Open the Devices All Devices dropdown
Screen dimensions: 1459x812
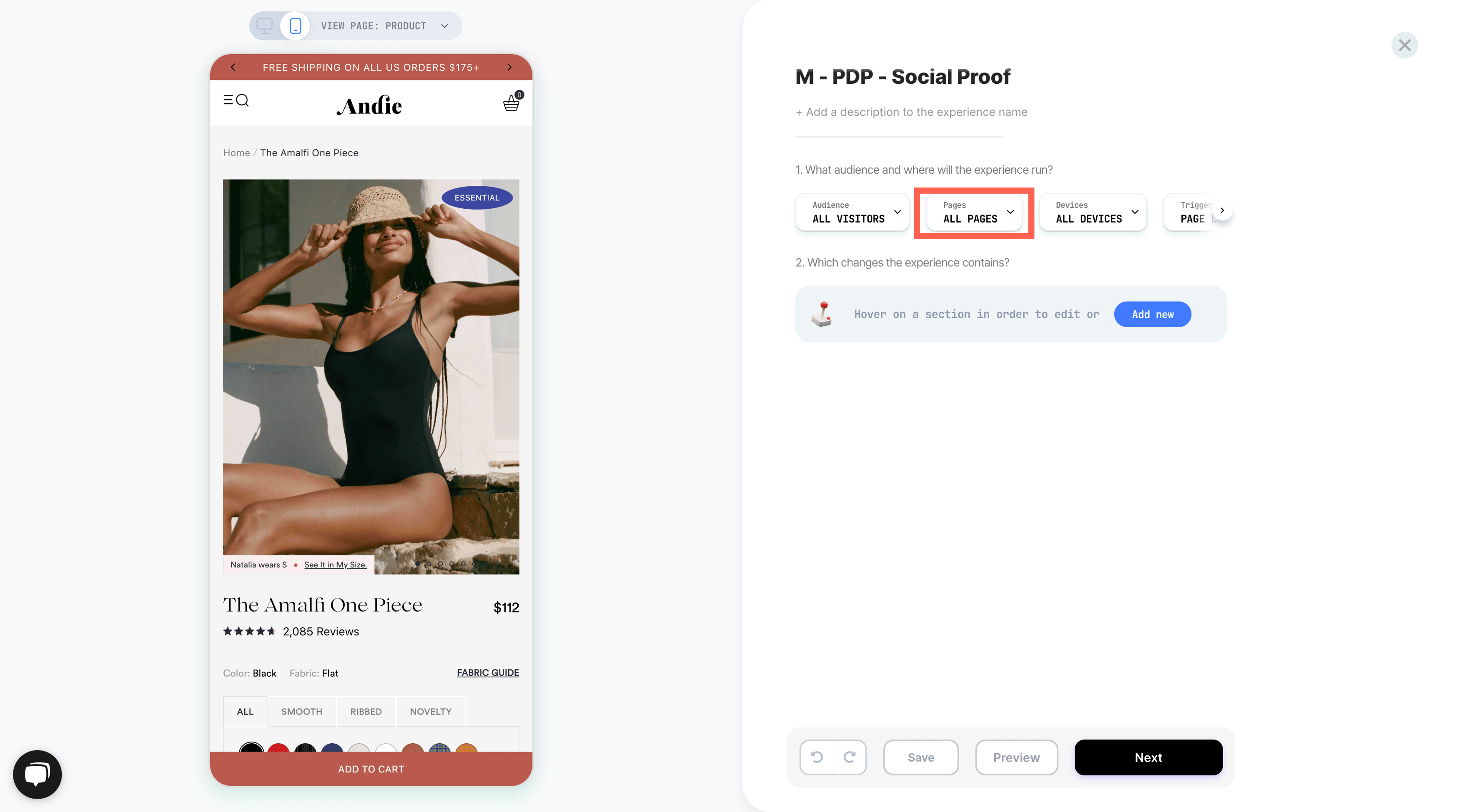coord(1093,212)
